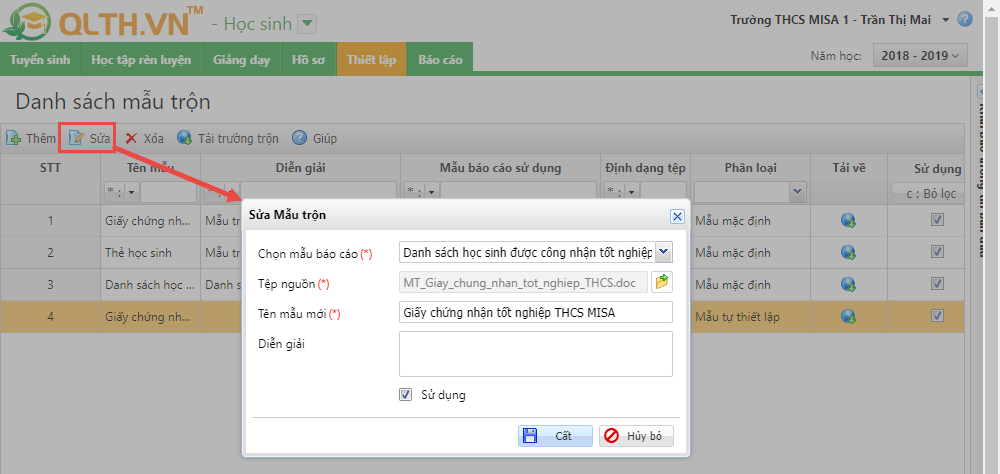Browse source file with folder icon
Viewport: 1000px width, 474px height.
point(661,282)
